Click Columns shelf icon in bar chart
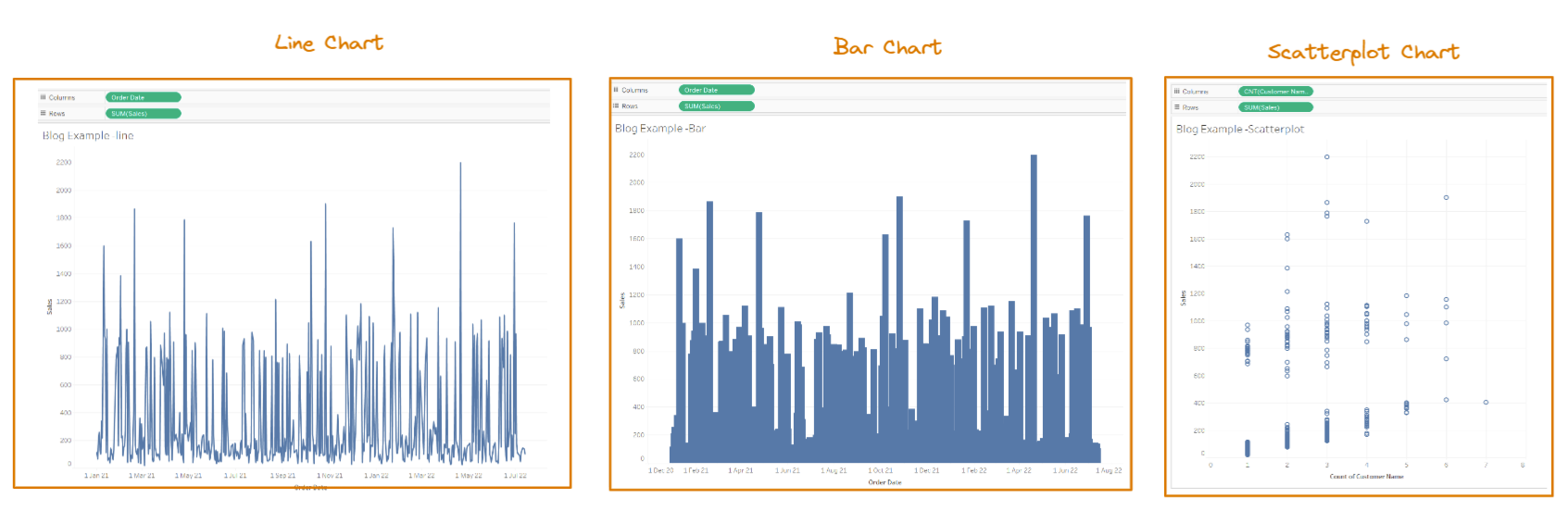 click(x=616, y=90)
